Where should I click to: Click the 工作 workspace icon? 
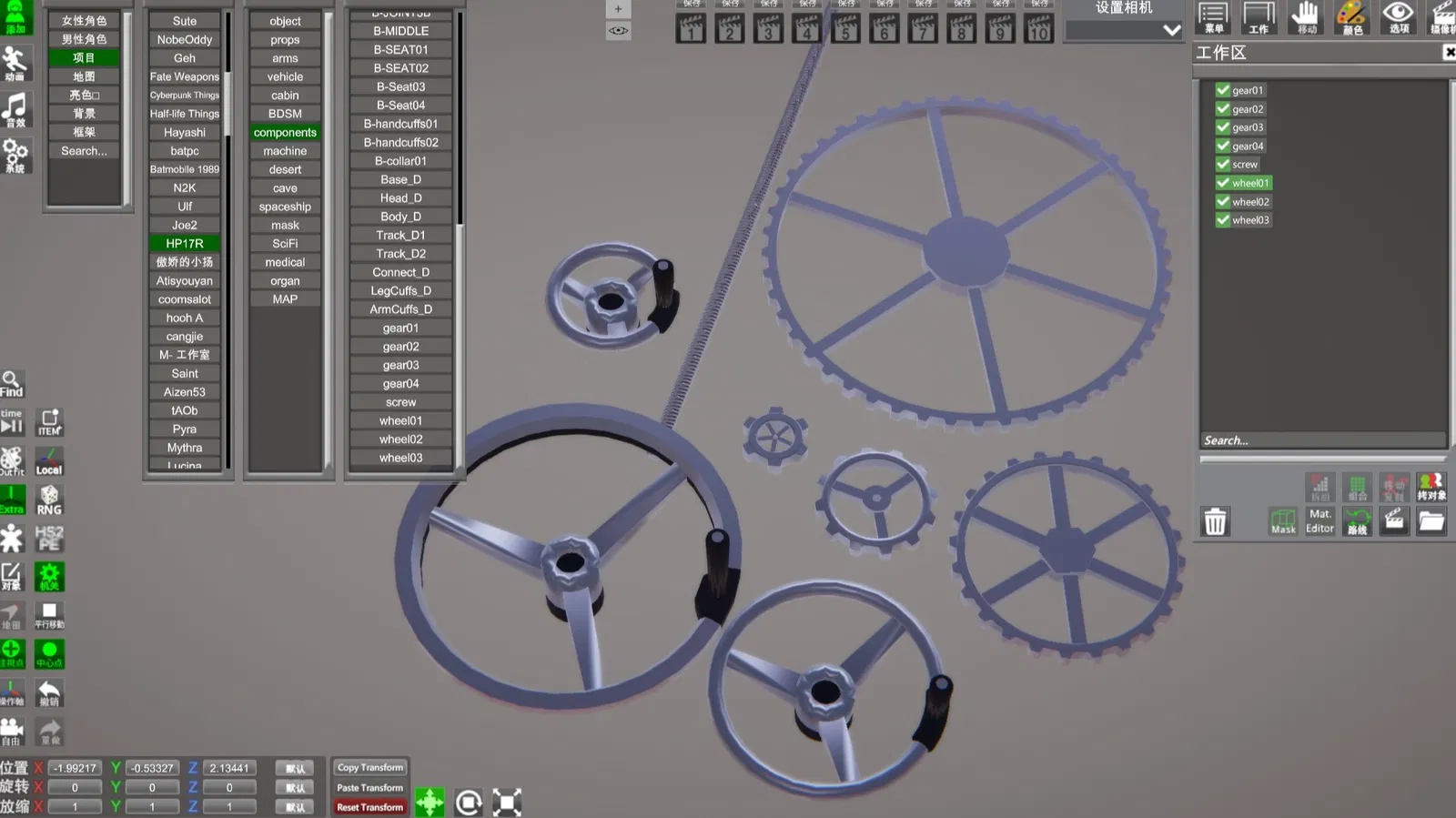point(1259,17)
